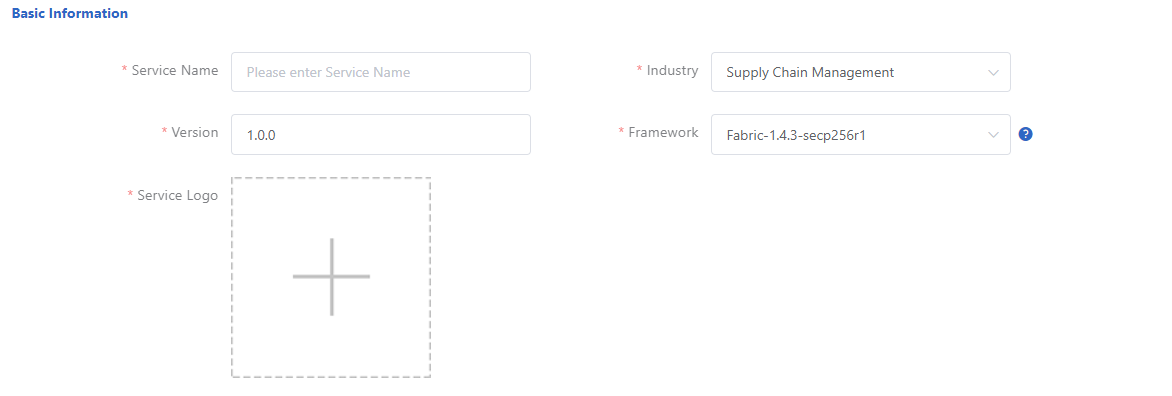Image resolution: width=1172 pixels, height=396 pixels.
Task: Click the red asterisk before Service Logo
Action: [130, 195]
